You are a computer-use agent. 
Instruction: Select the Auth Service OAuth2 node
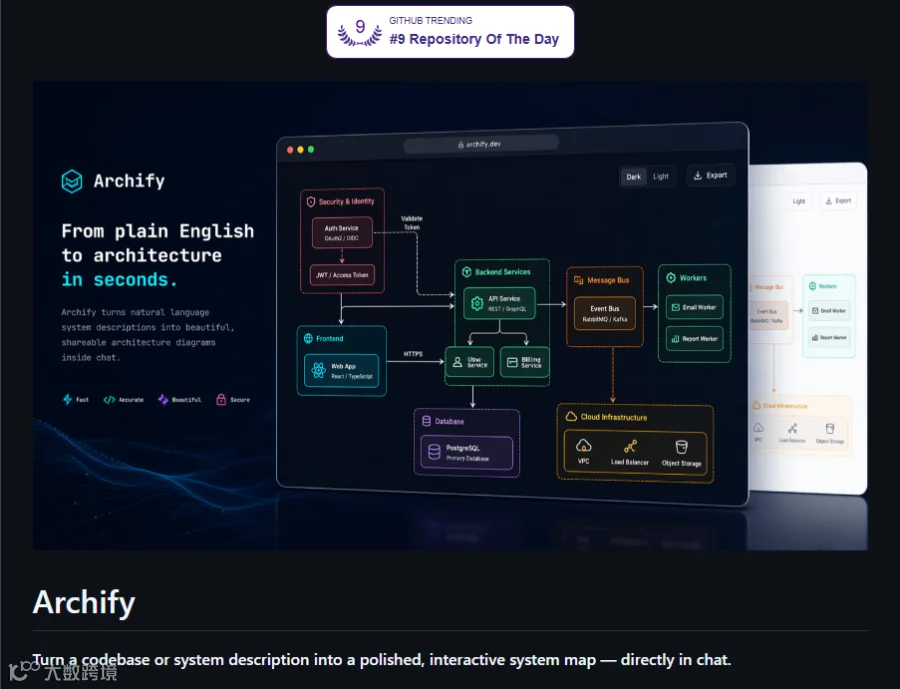342,233
